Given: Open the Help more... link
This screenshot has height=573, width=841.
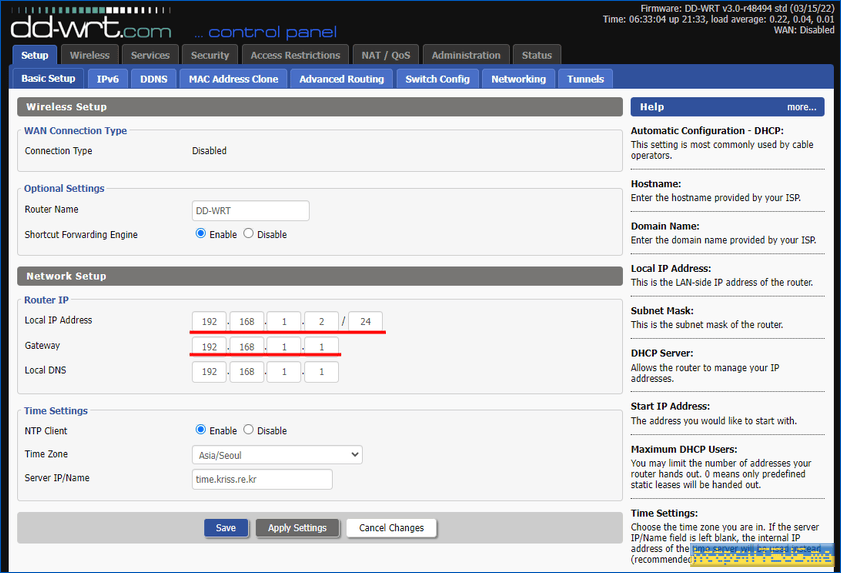Looking at the screenshot, I should (x=801, y=107).
